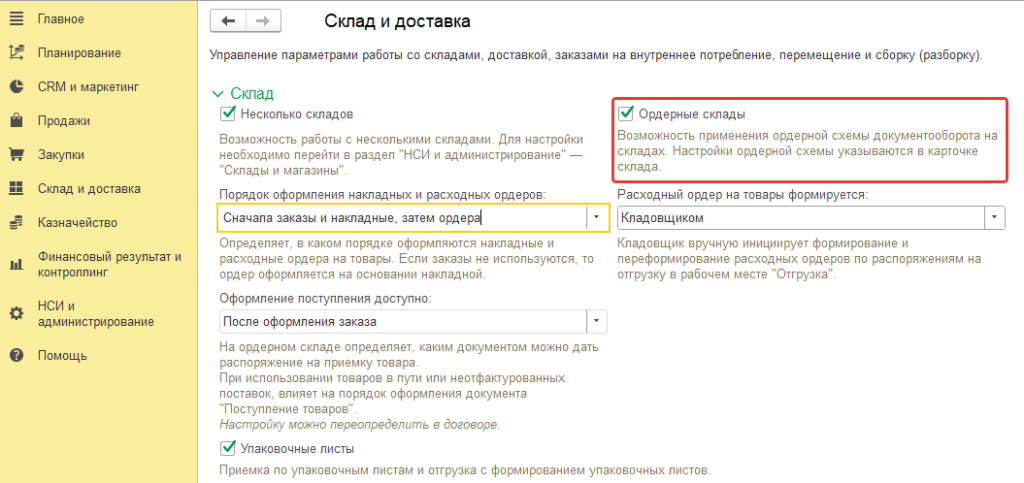Click the forward arrow navigation button

pos(263,21)
